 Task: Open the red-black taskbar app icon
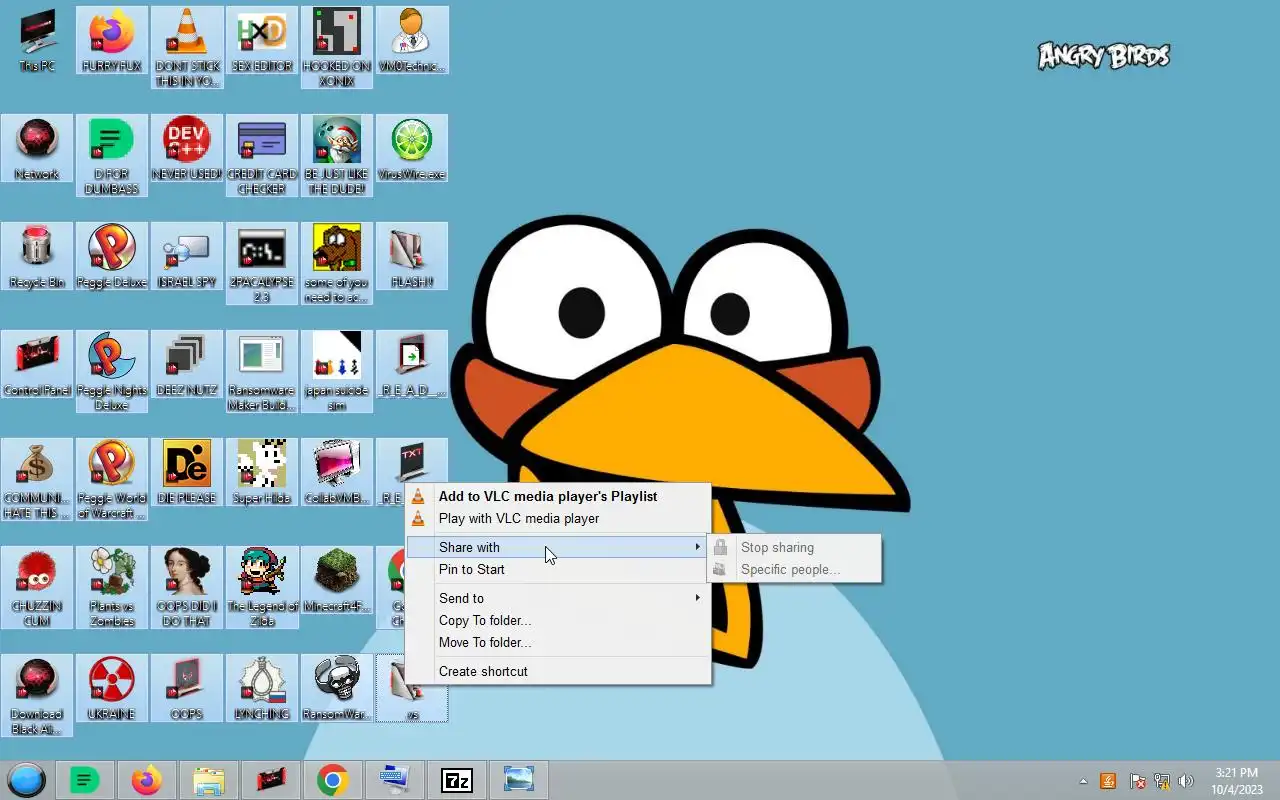coord(270,780)
